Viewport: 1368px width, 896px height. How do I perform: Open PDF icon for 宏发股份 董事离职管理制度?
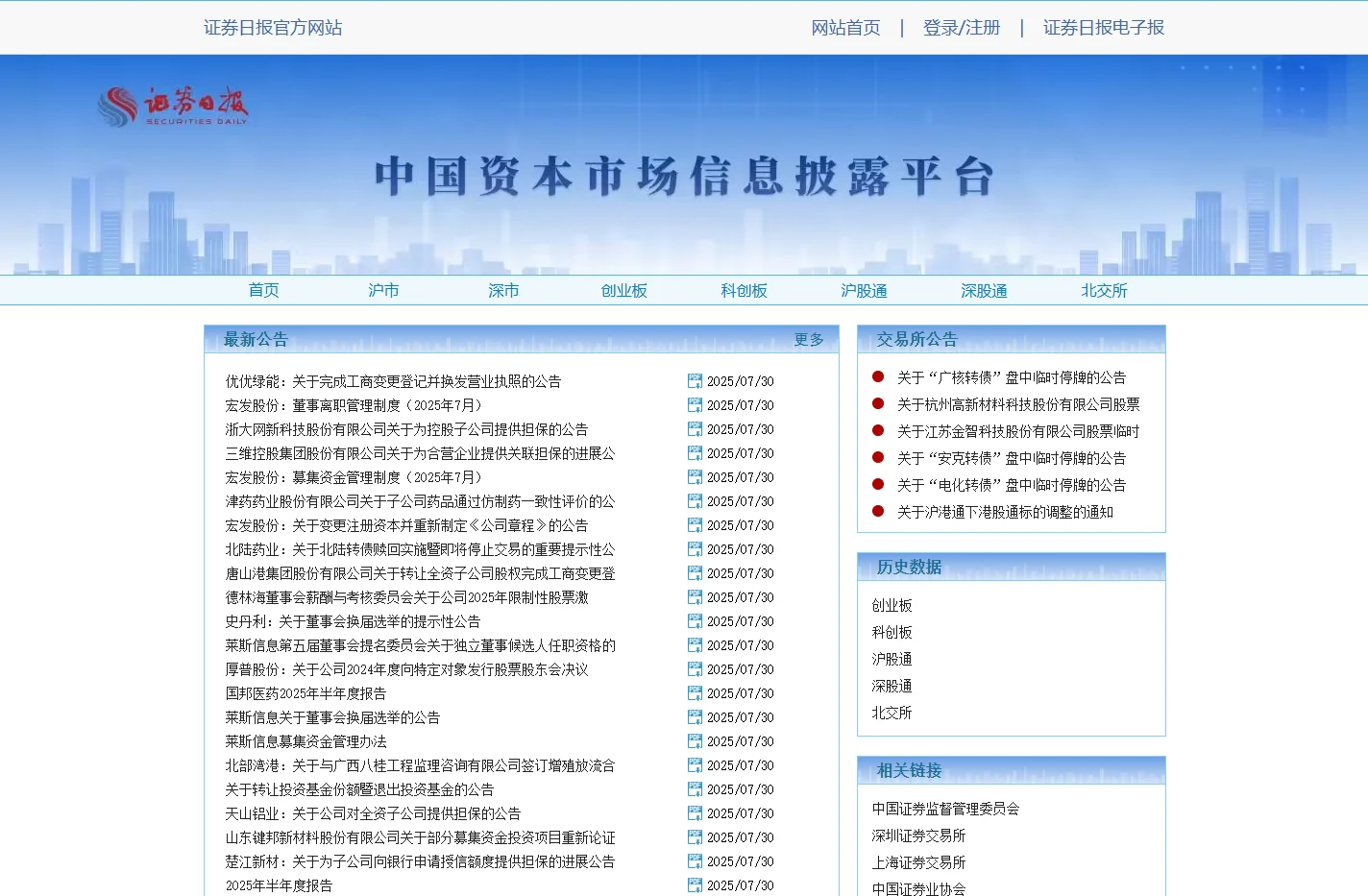pos(695,405)
